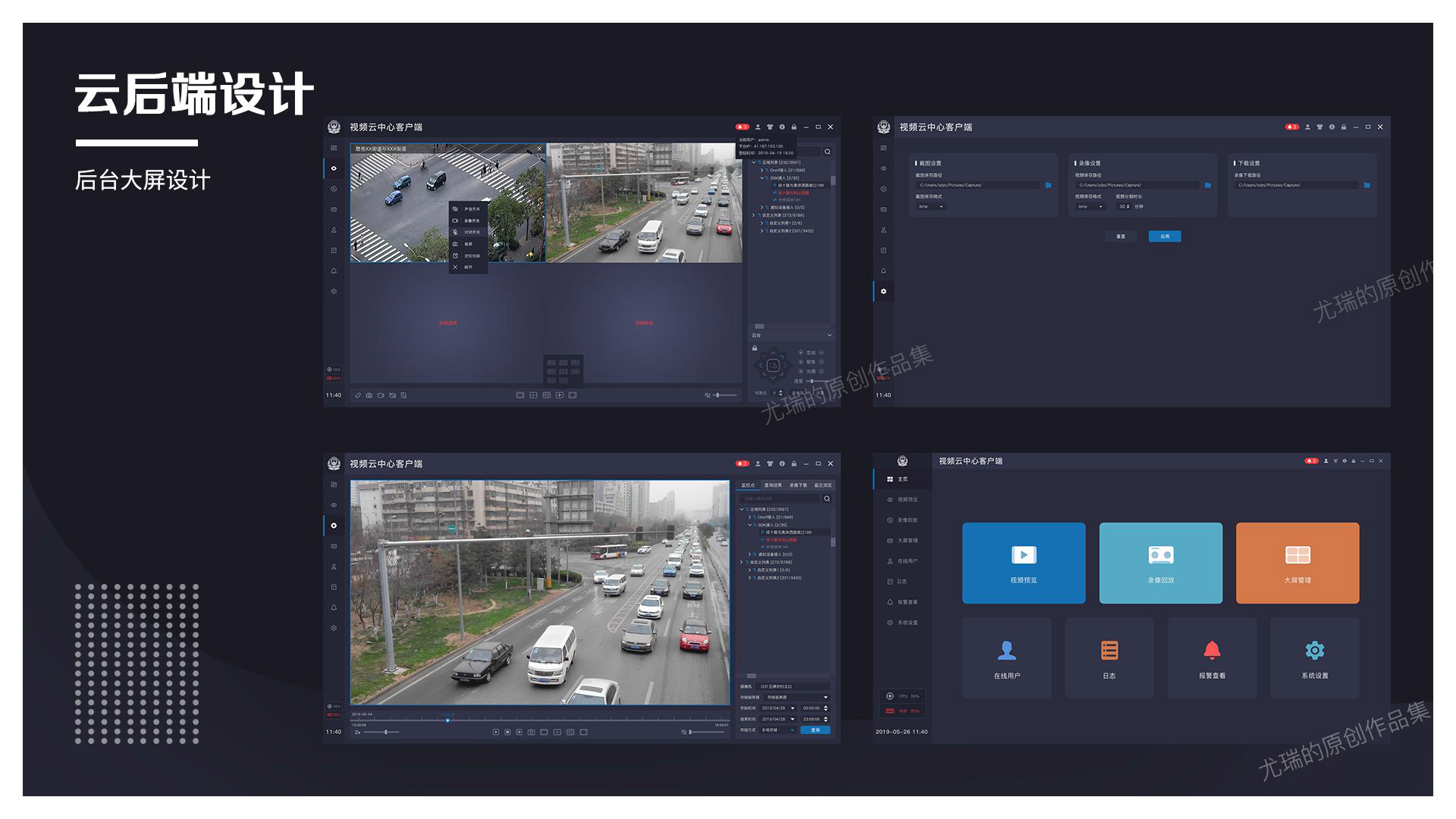Collapse SDK接入 tree node in playback window
This screenshot has width=1456, height=819.
pos(750,525)
